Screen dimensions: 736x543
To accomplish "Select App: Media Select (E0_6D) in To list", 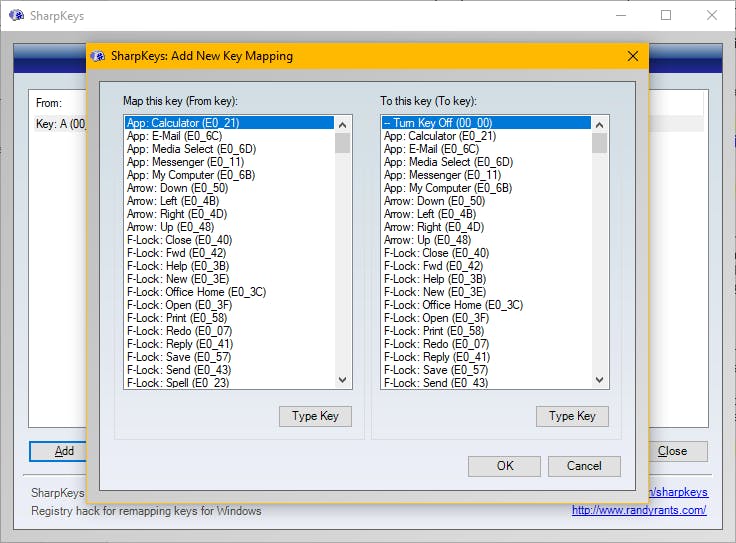I will 486,162.
